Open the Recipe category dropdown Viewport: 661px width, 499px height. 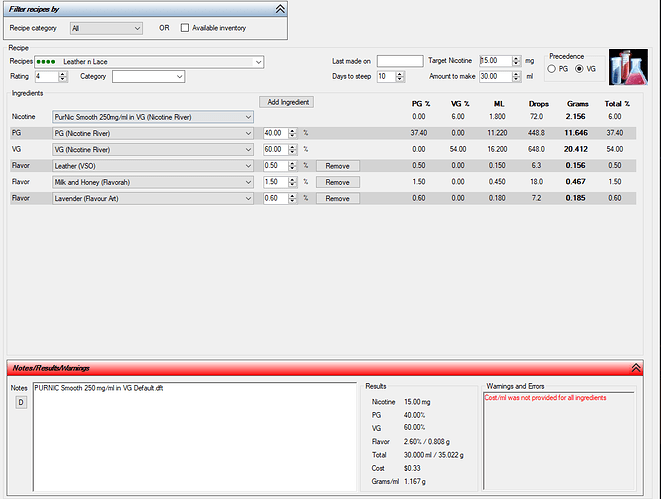click(106, 28)
